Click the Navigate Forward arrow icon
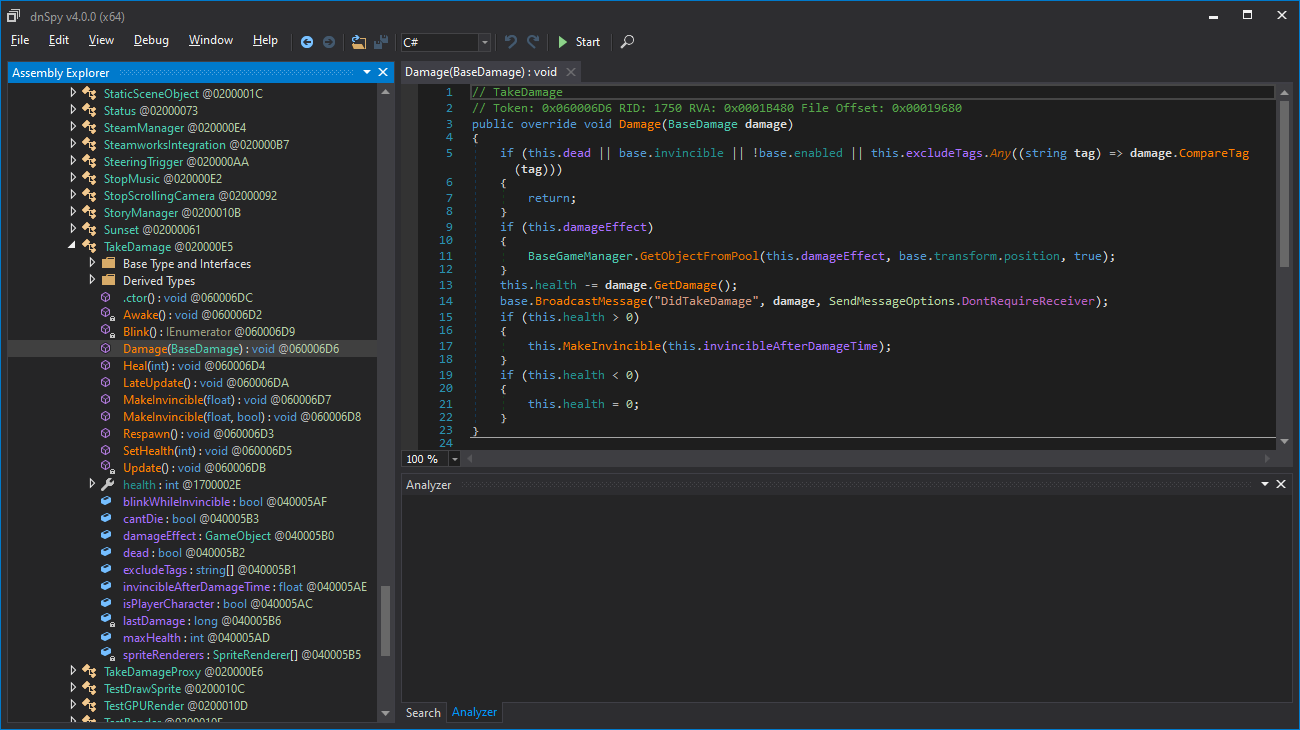1300x730 pixels. click(328, 42)
